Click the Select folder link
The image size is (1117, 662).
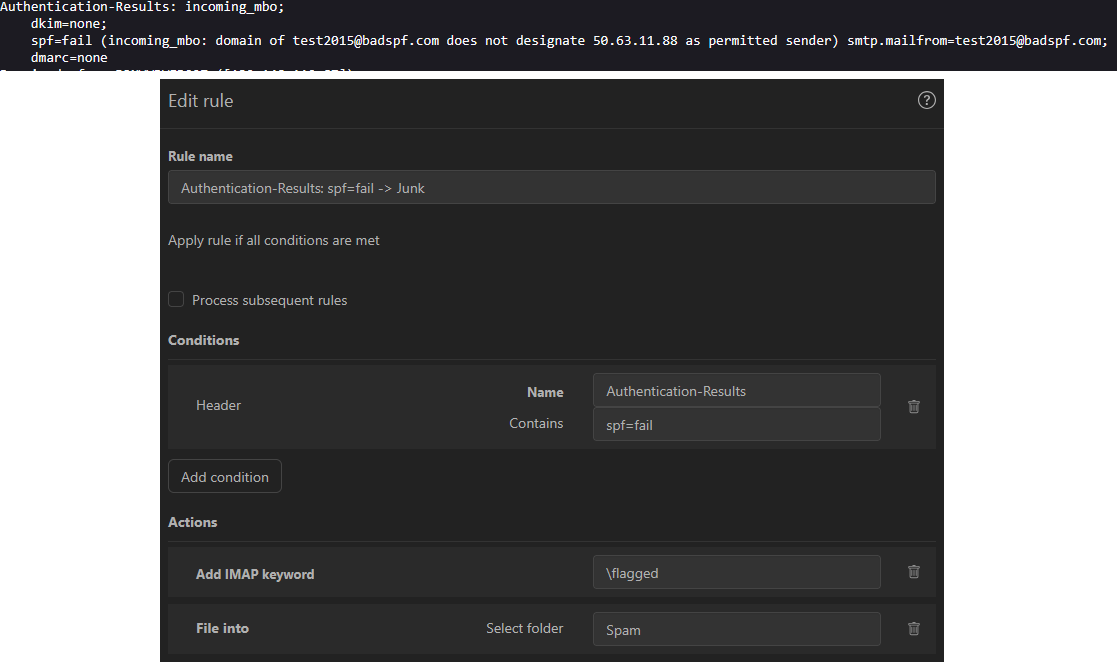point(524,629)
